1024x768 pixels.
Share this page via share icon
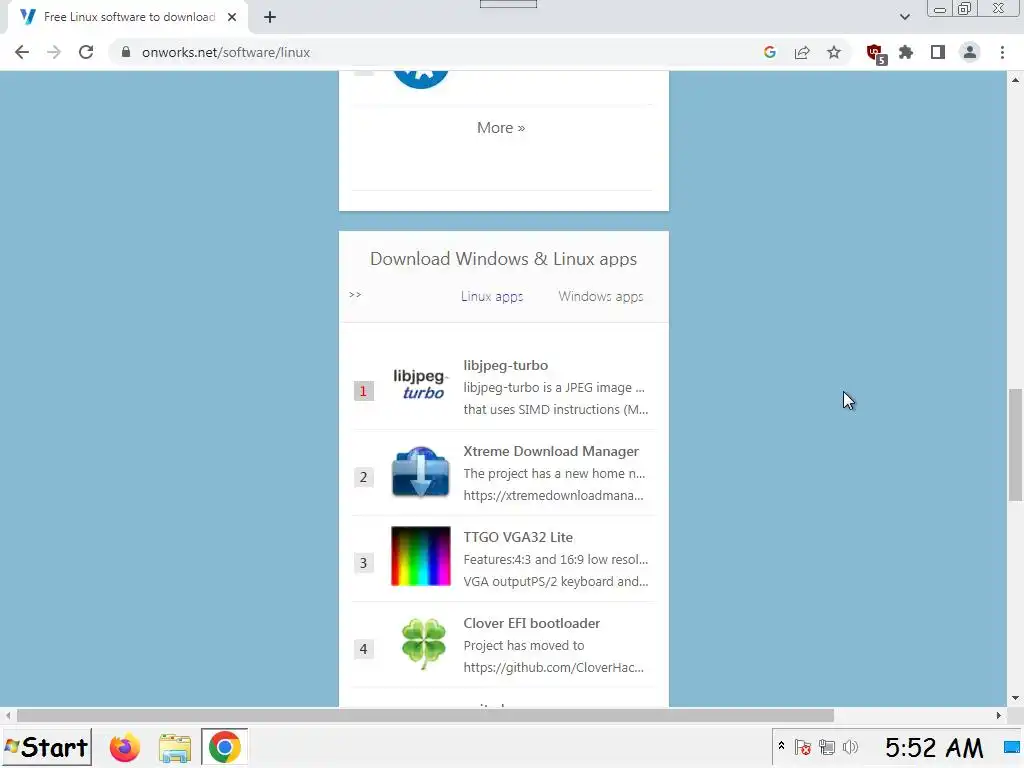click(x=802, y=52)
